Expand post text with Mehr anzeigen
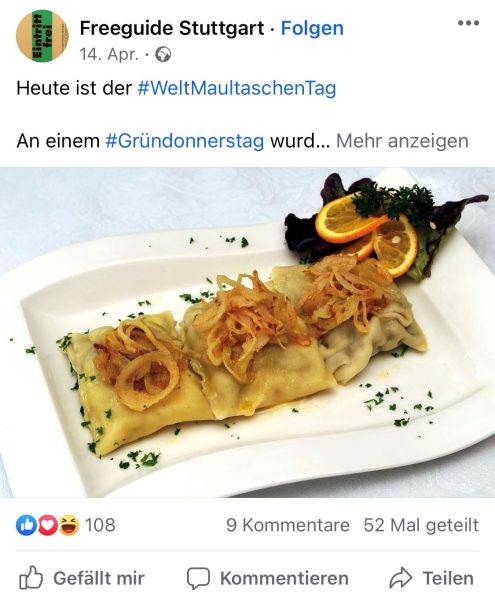495x600 pixels. (402, 141)
